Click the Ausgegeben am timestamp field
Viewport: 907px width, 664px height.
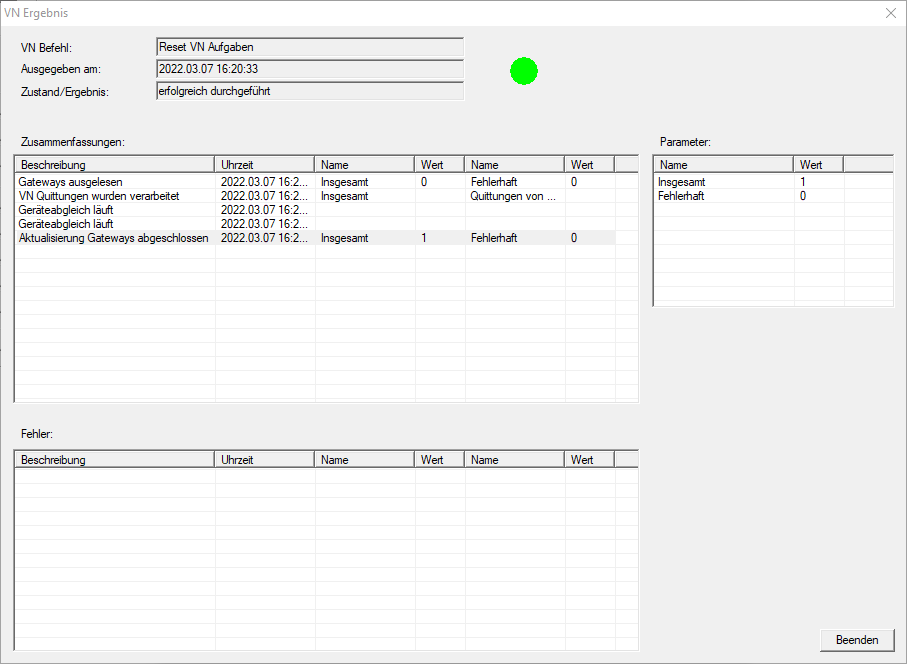coord(310,69)
